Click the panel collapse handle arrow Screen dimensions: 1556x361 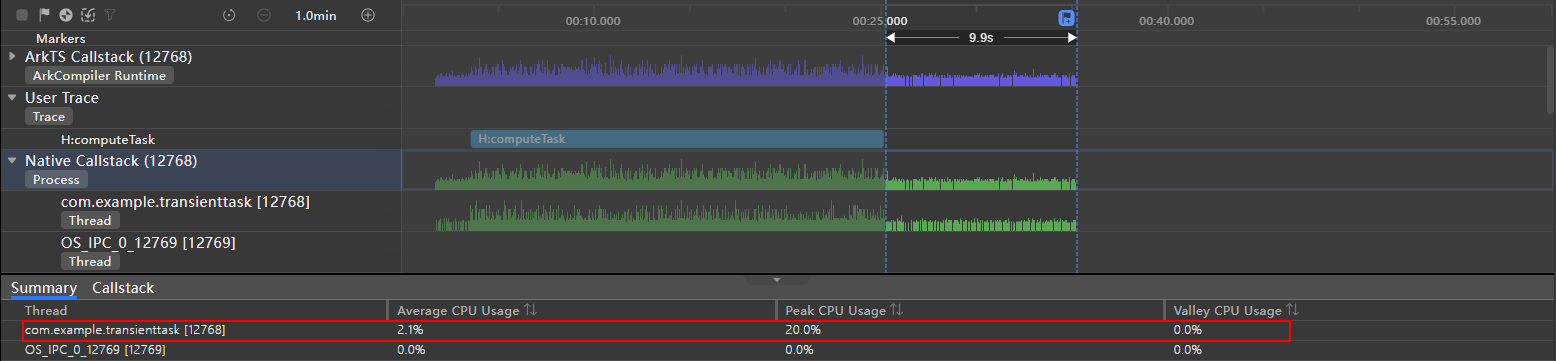pos(777,279)
